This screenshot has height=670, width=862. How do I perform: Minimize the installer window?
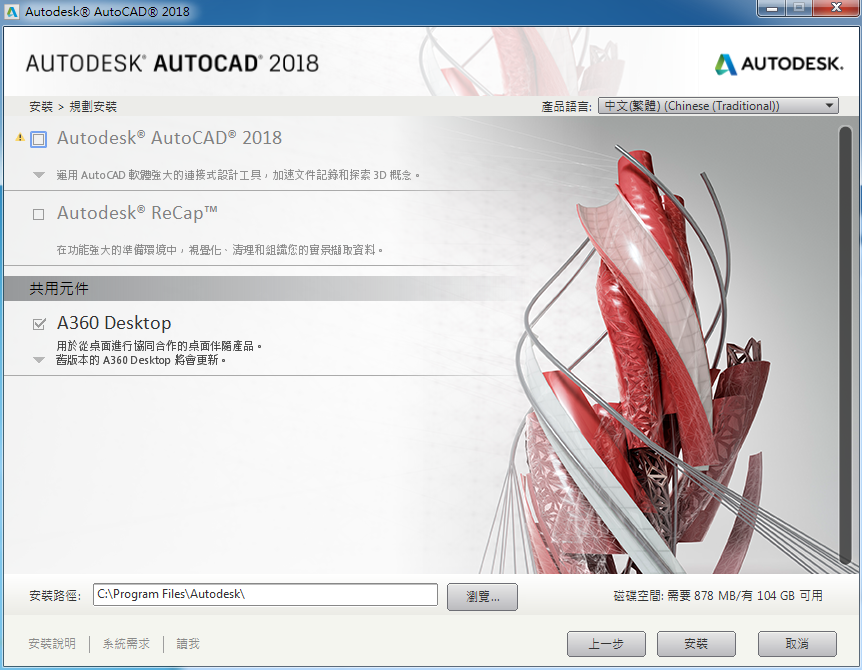tap(772, 8)
